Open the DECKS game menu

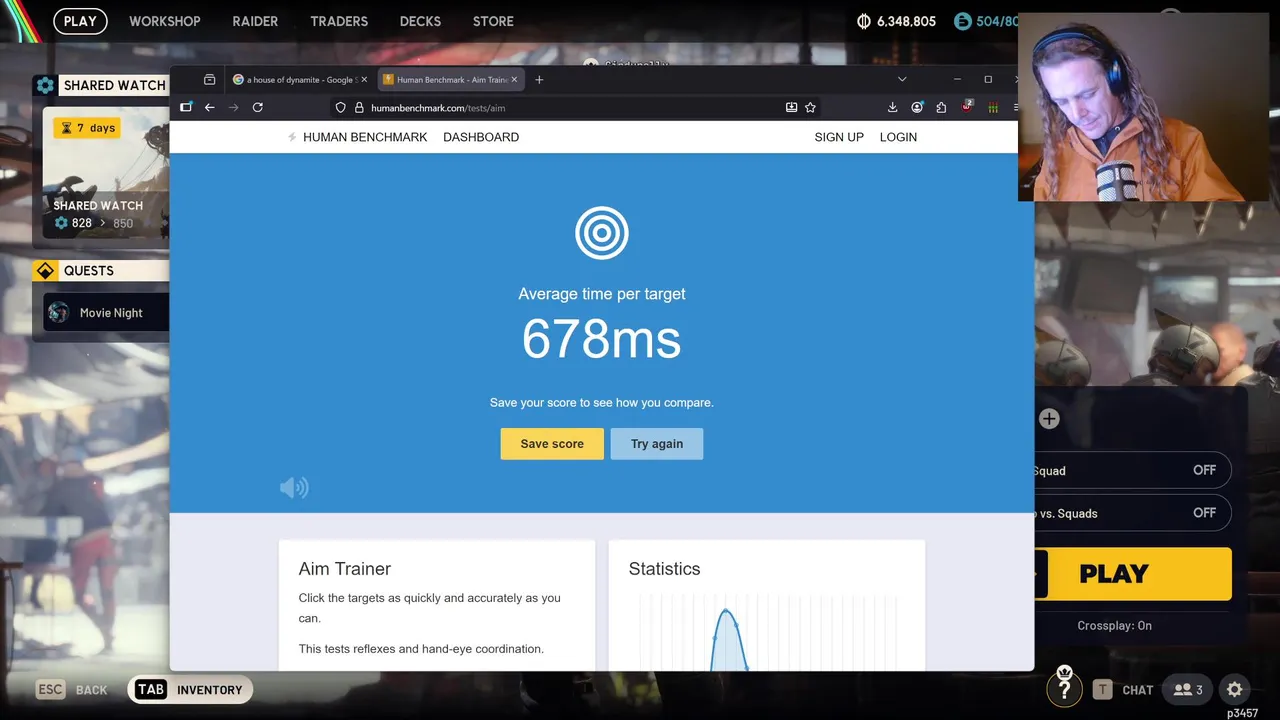pyautogui.click(x=420, y=21)
